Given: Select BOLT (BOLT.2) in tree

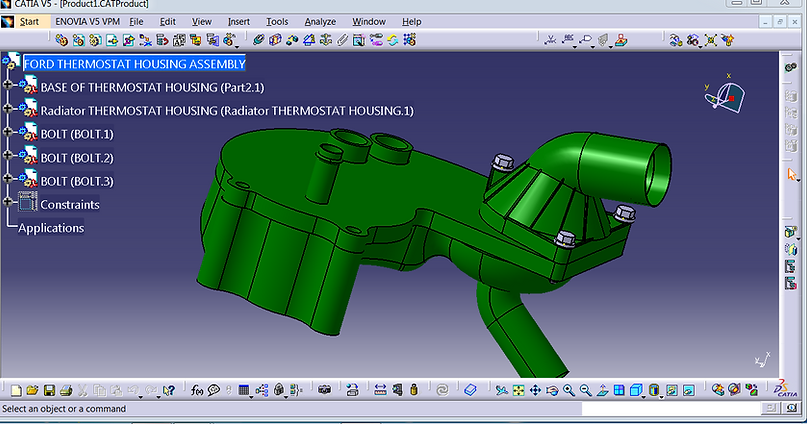Looking at the screenshot, I should click(x=77, y=158).
